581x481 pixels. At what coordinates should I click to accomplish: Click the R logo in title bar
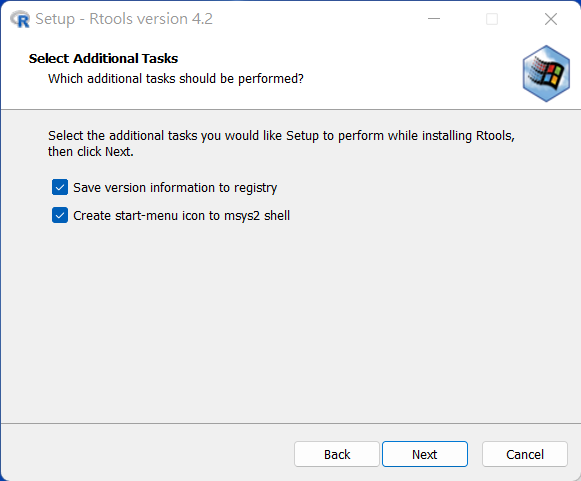[20, 19]
